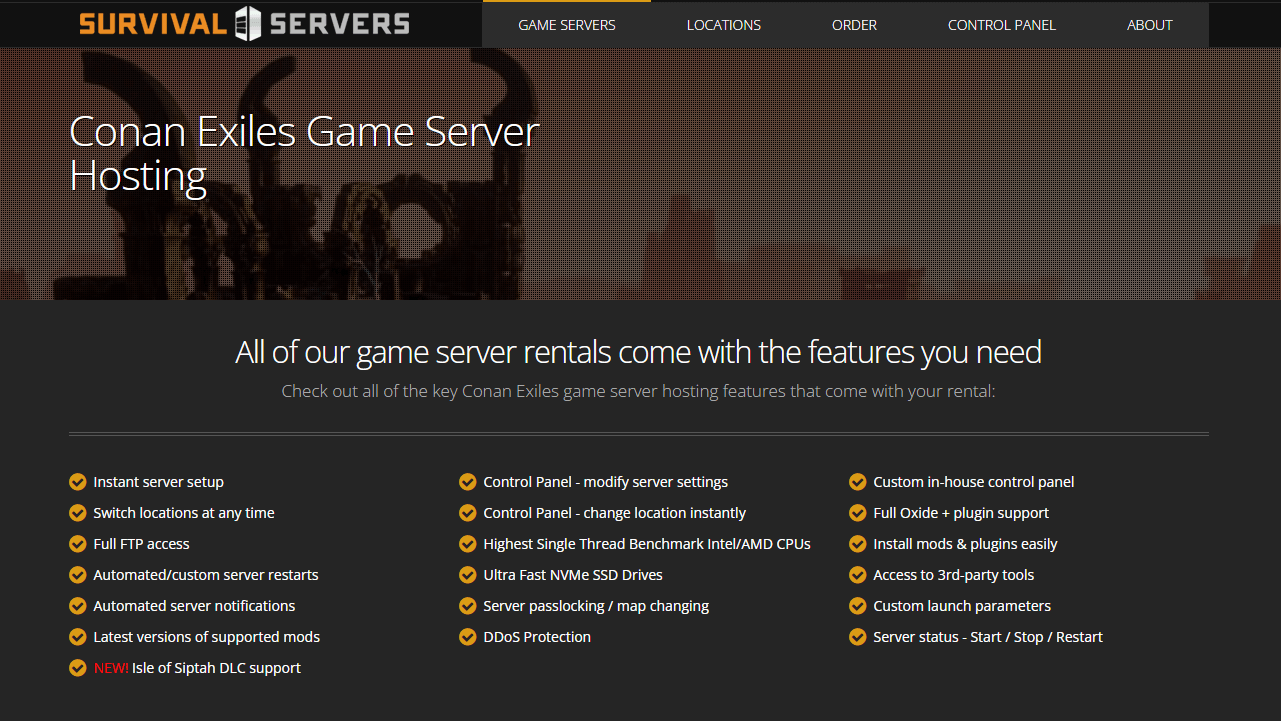Click the red NEW! label
Image resolution: width=1281 pixels, height=721 pixels.
tap(111, 668)
